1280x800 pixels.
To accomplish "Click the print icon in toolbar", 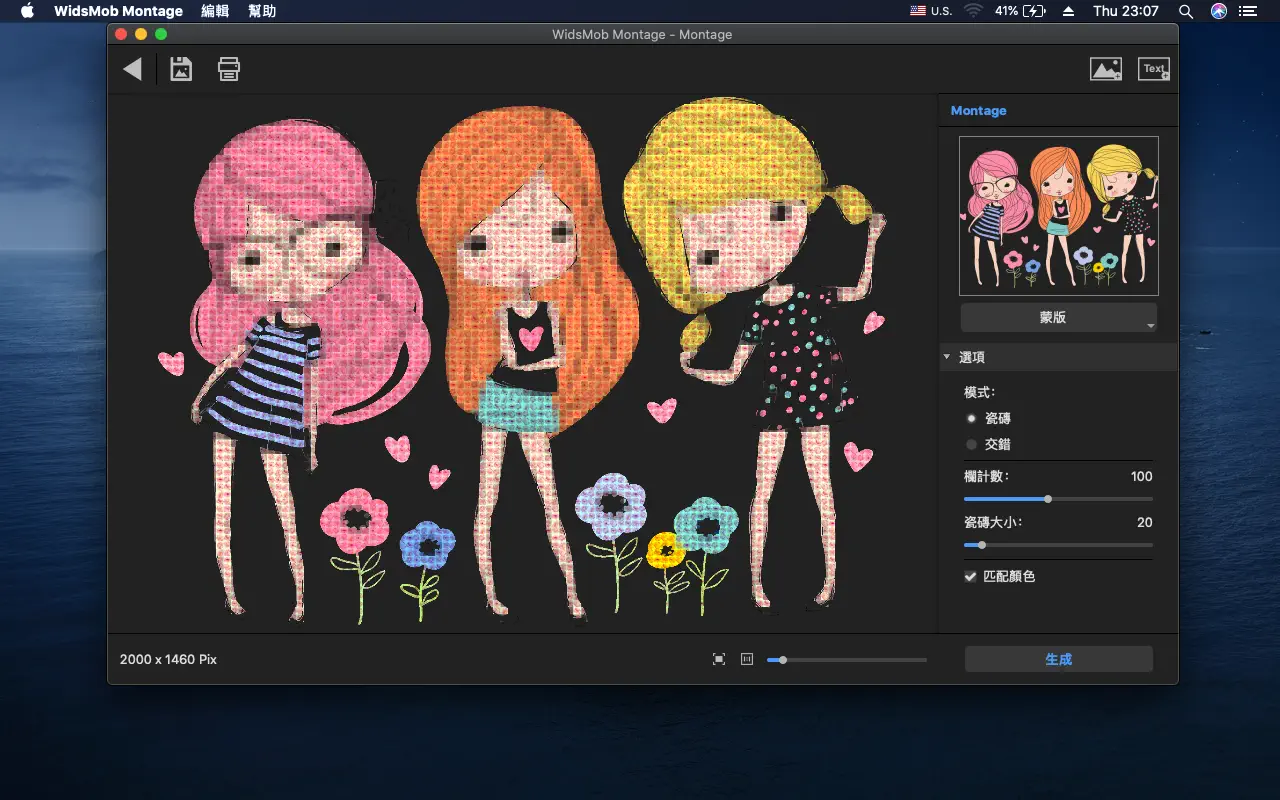I will tap(229, 69).
